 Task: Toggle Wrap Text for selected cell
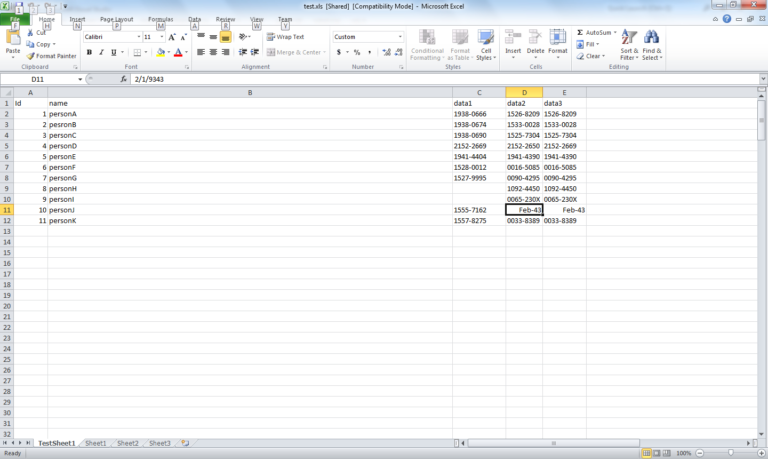(x=286, y=37)
